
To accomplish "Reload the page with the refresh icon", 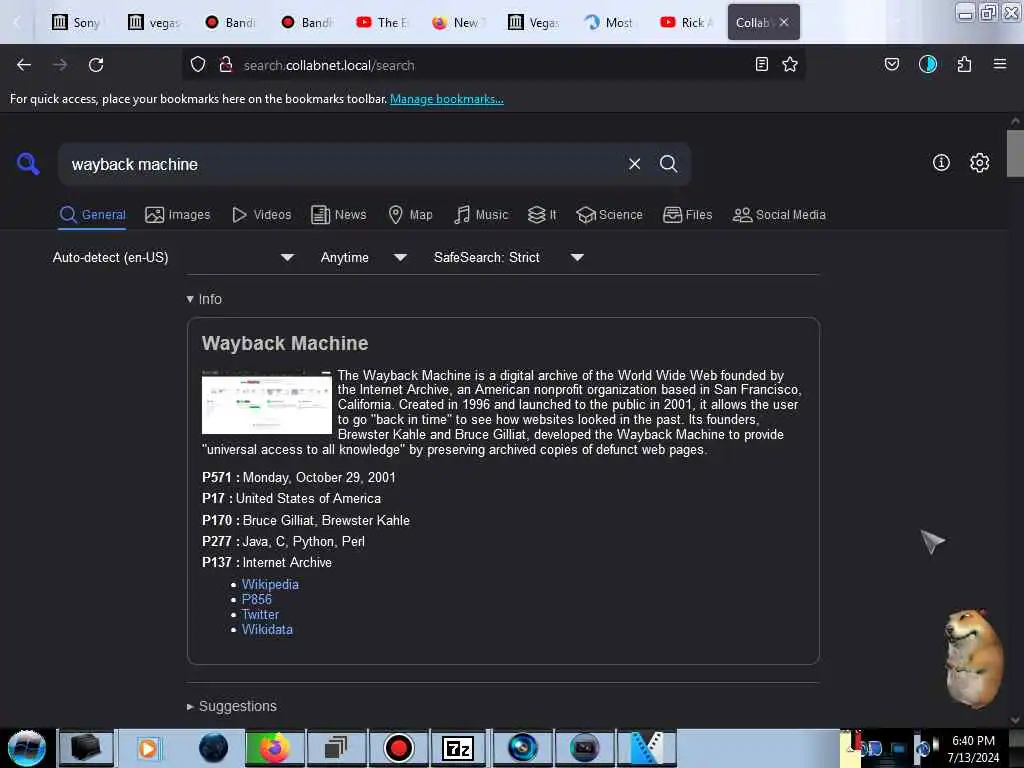I will (96, 65).
